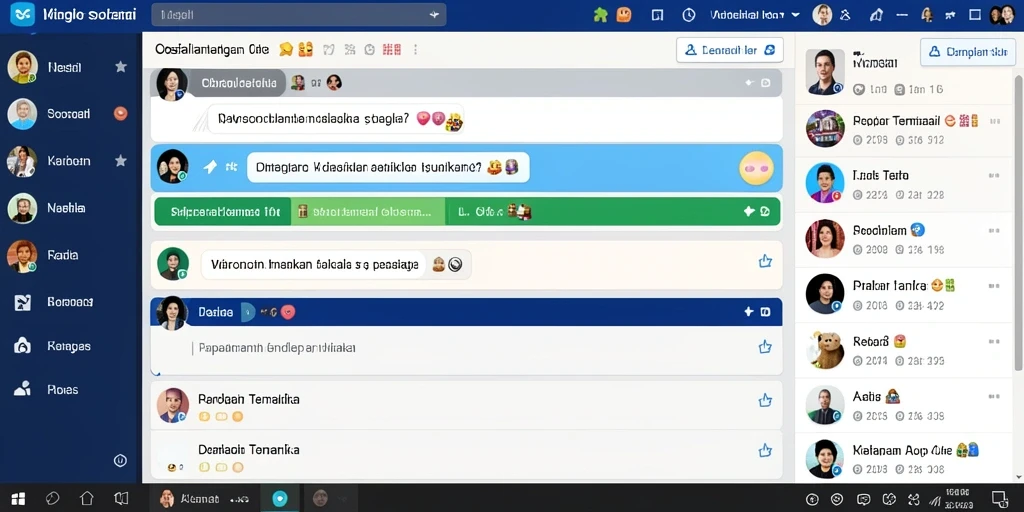Click the green puzzle piece icon in the header
The height and width of the screenshot is (512, 1024).
pos(601,14)
